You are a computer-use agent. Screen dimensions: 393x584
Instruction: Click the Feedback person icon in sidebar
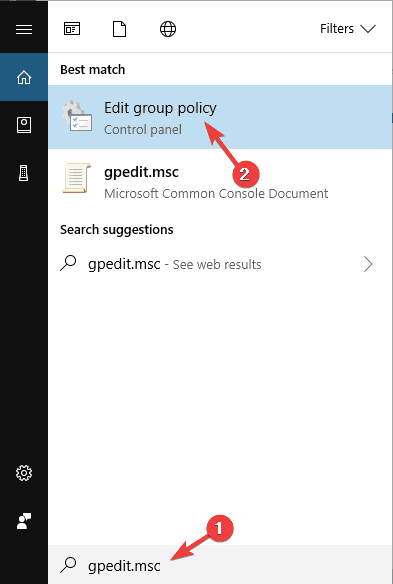tap(24, 521)
